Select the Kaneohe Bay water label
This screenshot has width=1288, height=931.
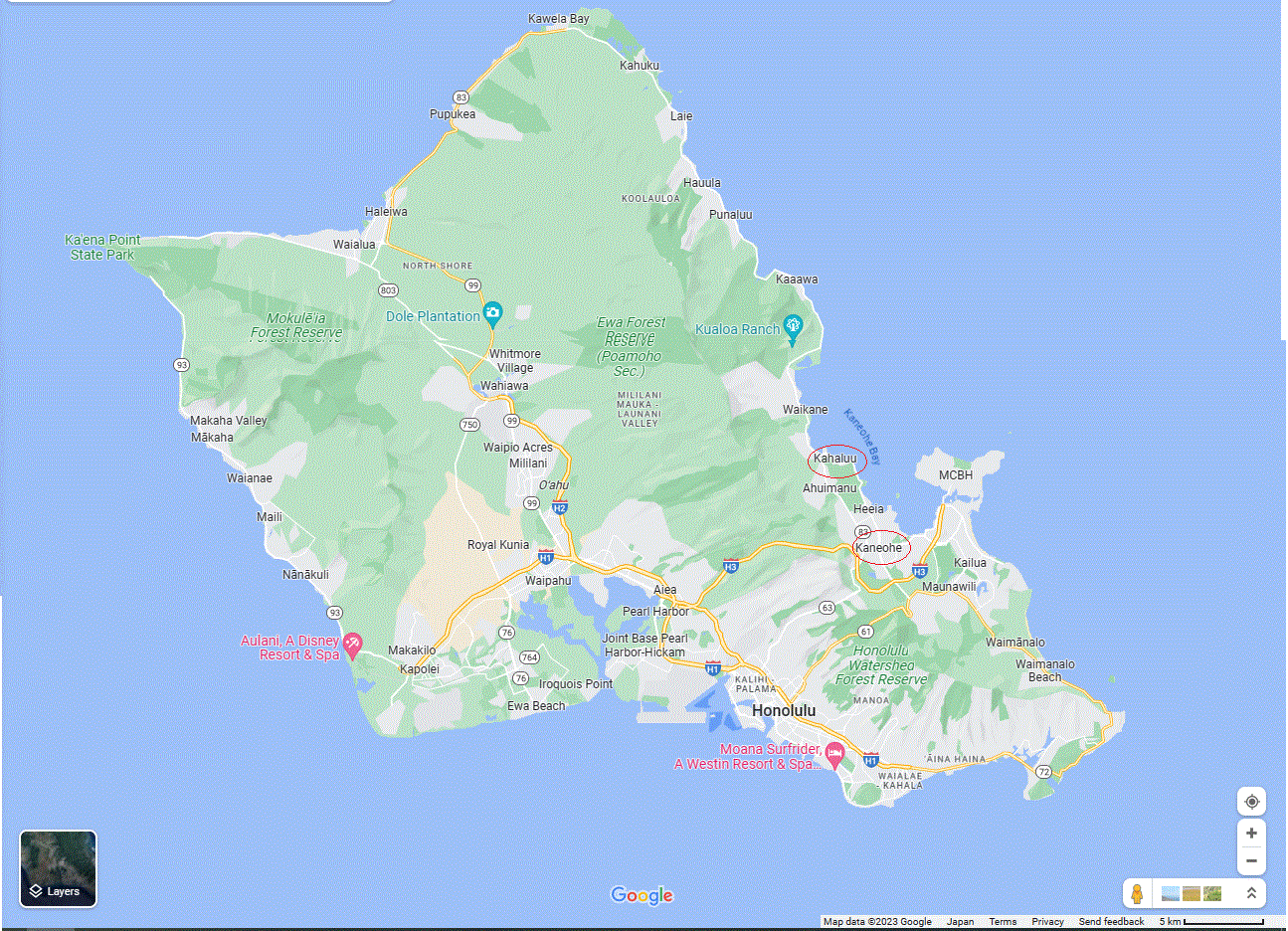coord(862,437)
